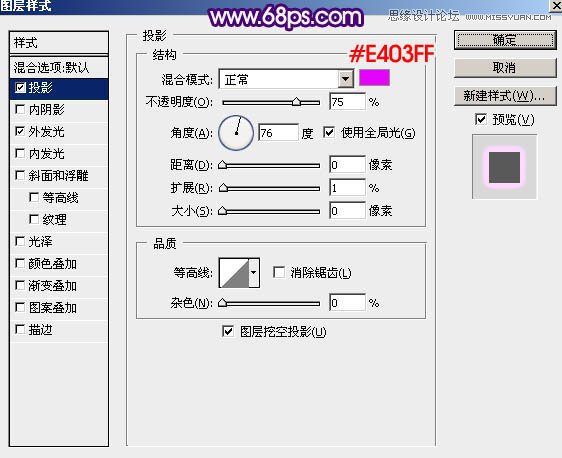Click the 距离 distance slider handle

[x=223, y=164]
